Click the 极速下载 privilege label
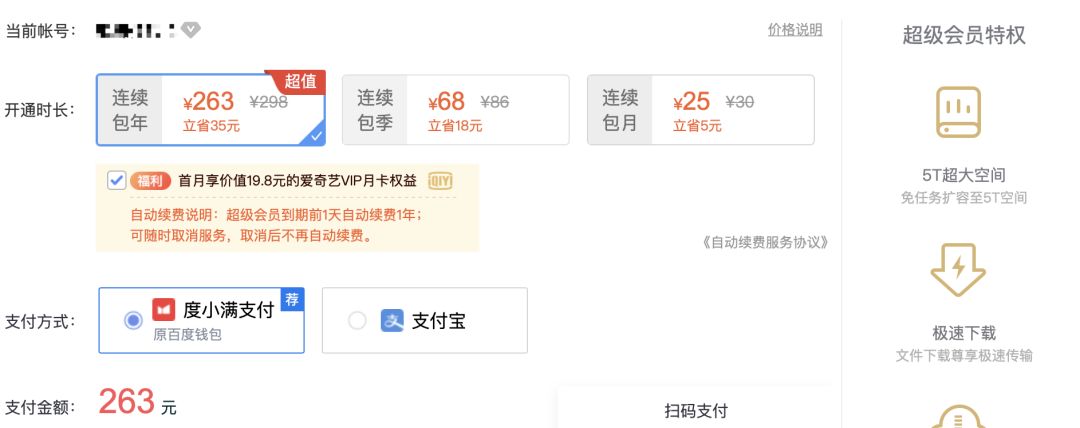This screenshot has width=1080, height=428. [963, 333]
